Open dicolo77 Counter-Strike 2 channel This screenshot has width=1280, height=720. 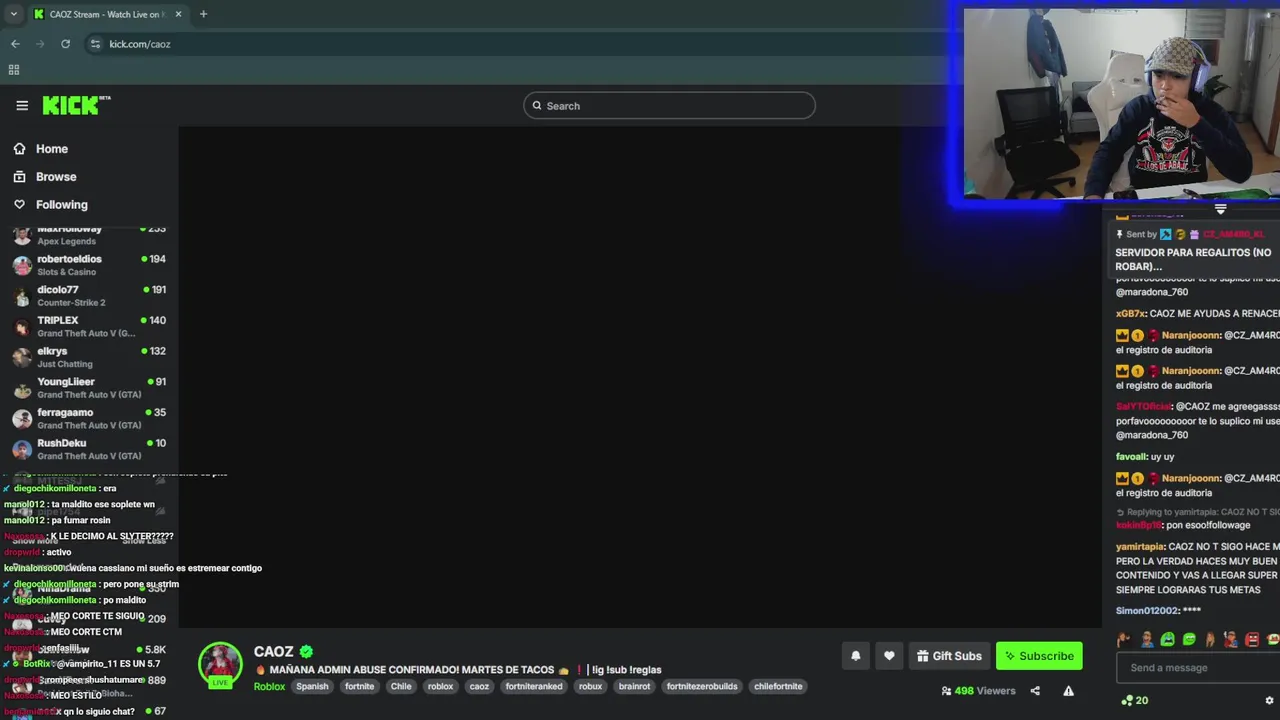coord(89,296)
